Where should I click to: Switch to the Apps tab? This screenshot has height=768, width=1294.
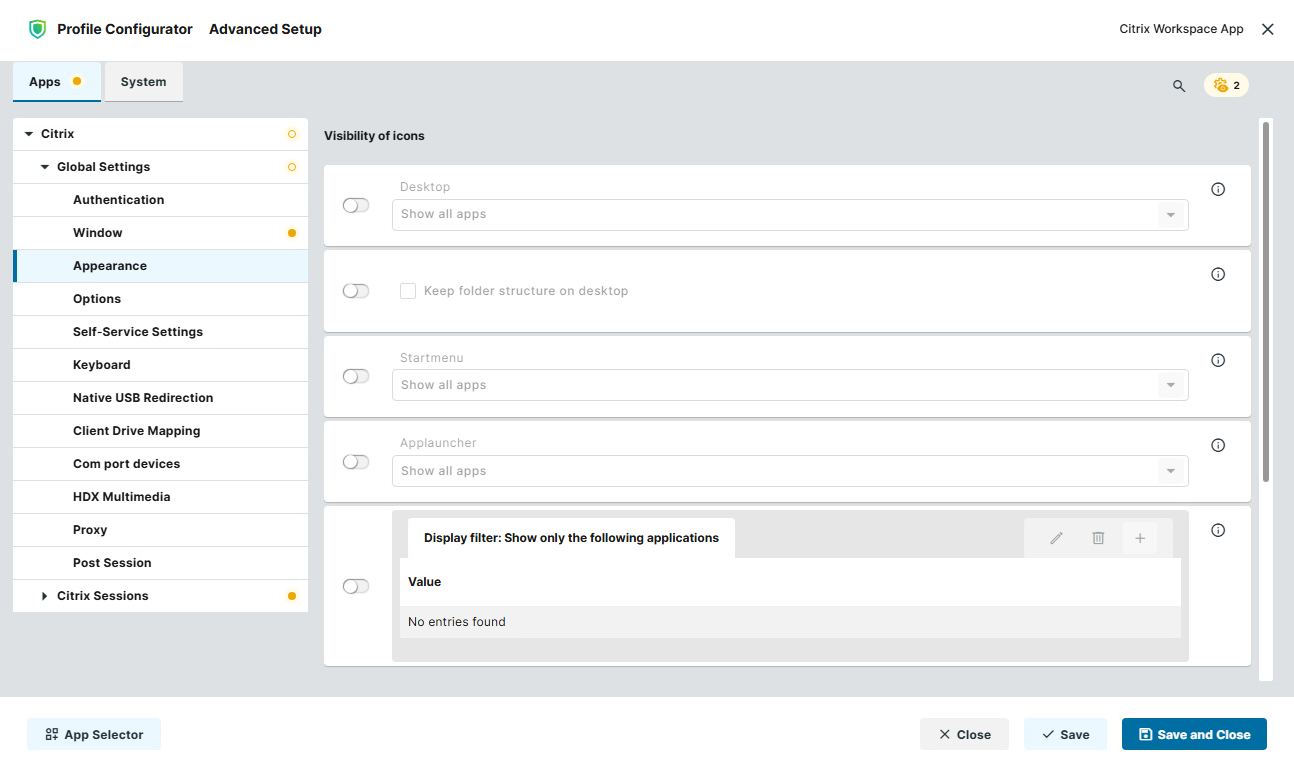click(x=57, y=82)
